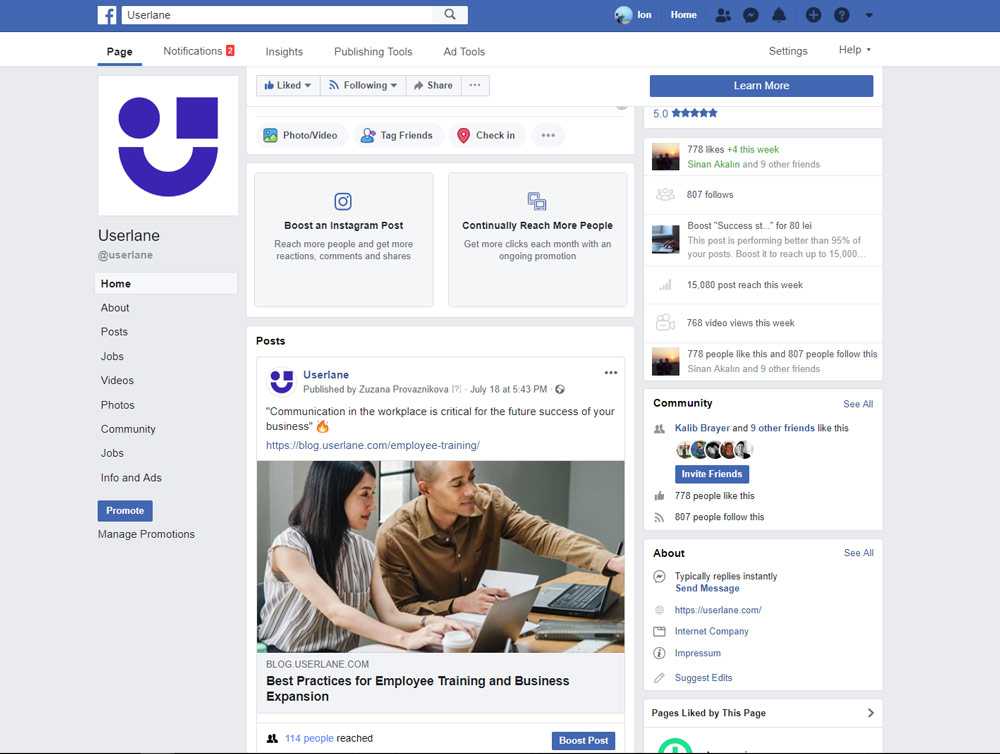Open Videos in the left sidebar

coord(117,380)
